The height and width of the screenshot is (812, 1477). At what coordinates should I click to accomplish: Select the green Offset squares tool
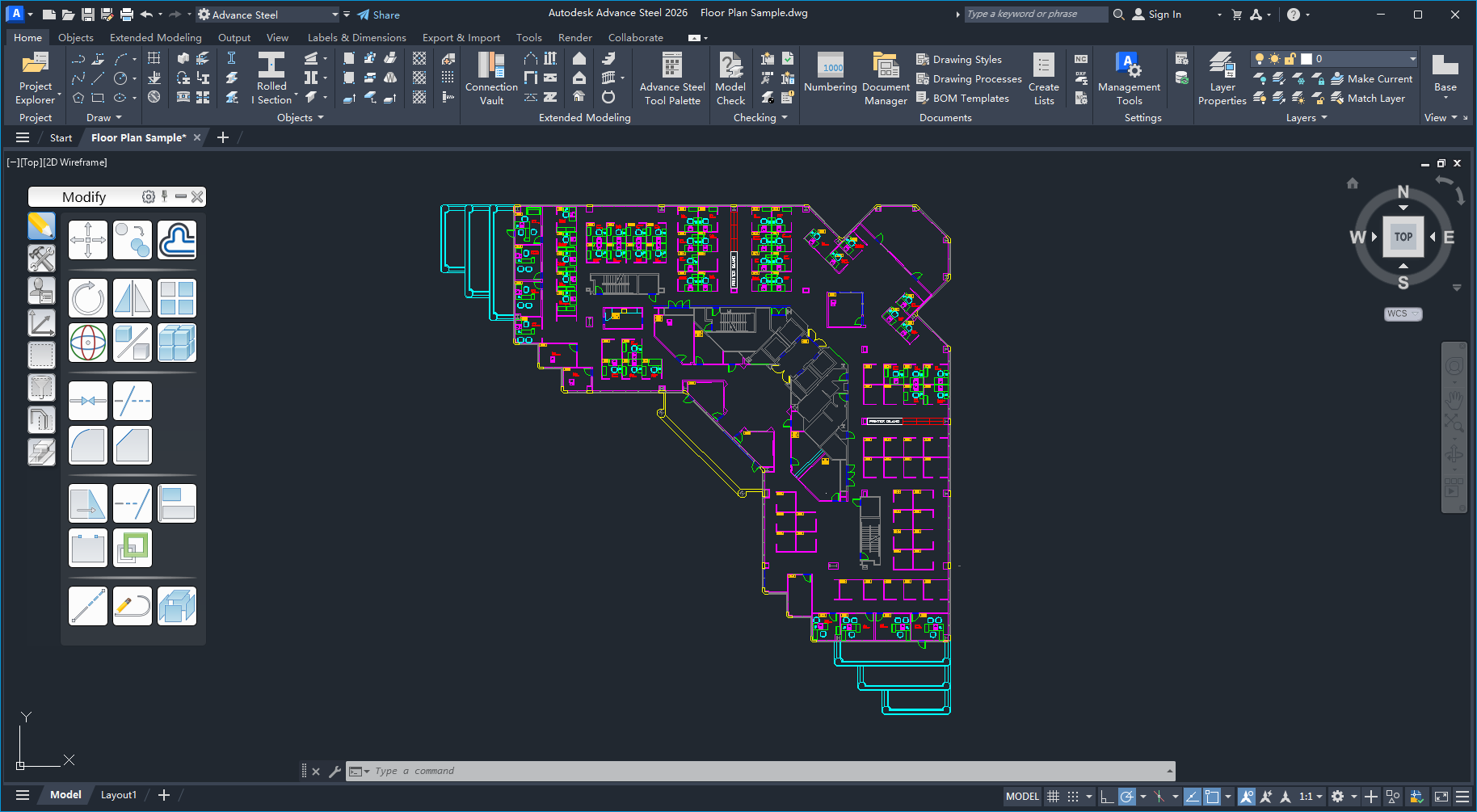133,548
